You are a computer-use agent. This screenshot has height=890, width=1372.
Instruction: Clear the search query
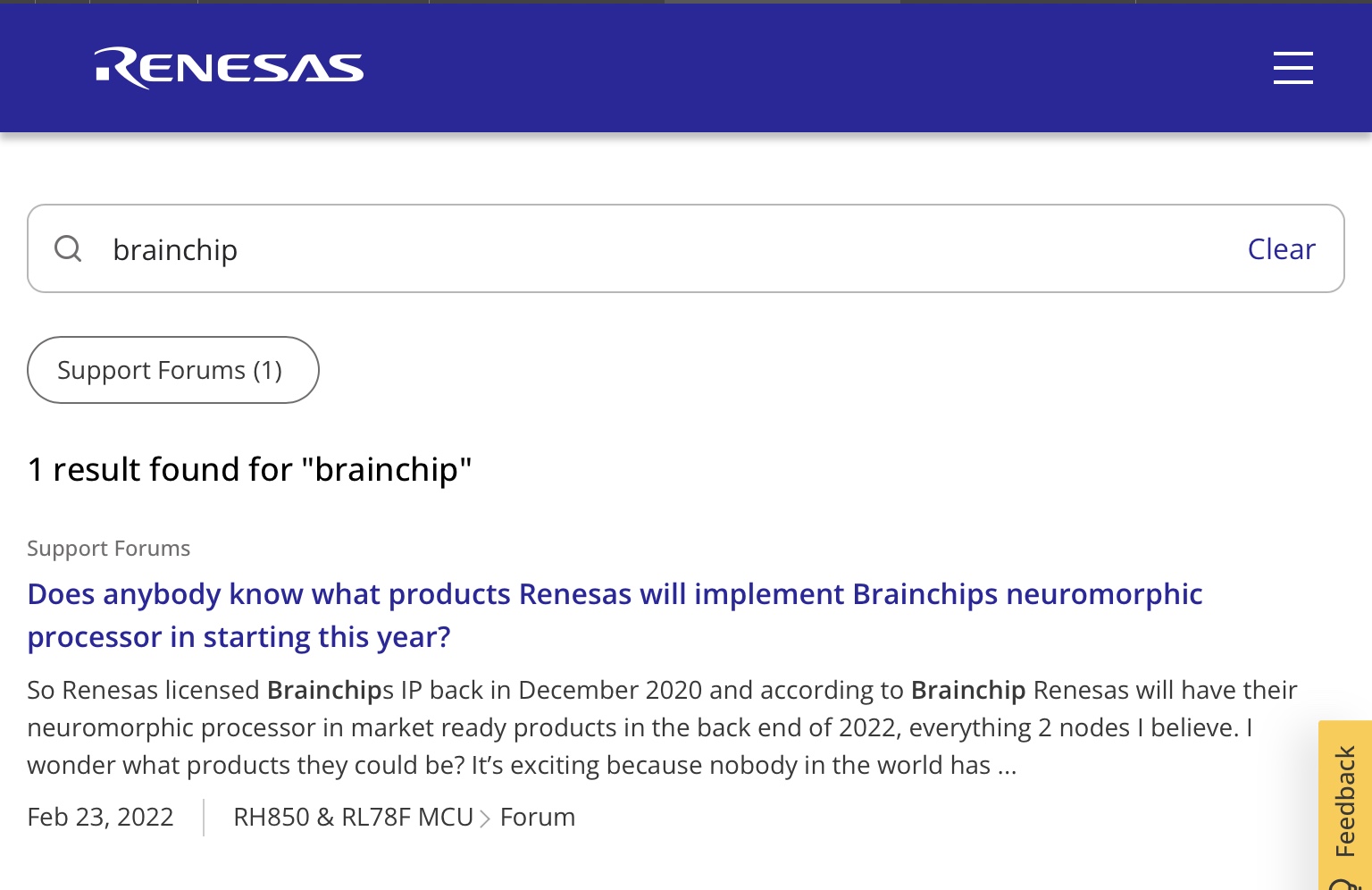click(x=1281, y=249)
